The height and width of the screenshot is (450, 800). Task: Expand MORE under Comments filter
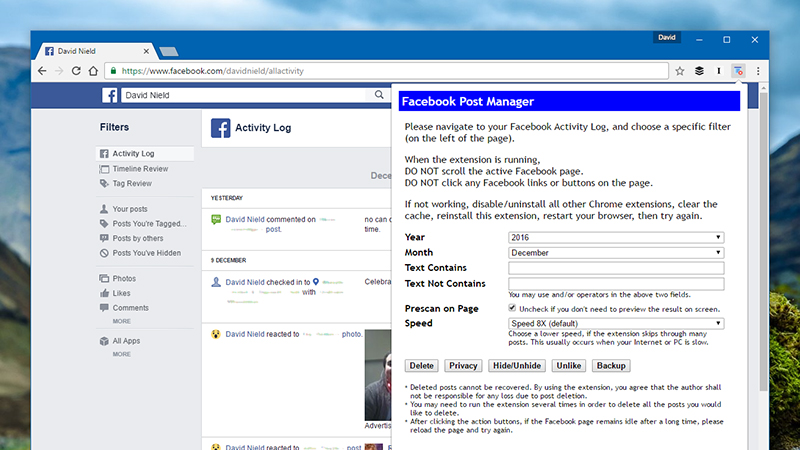121,321
